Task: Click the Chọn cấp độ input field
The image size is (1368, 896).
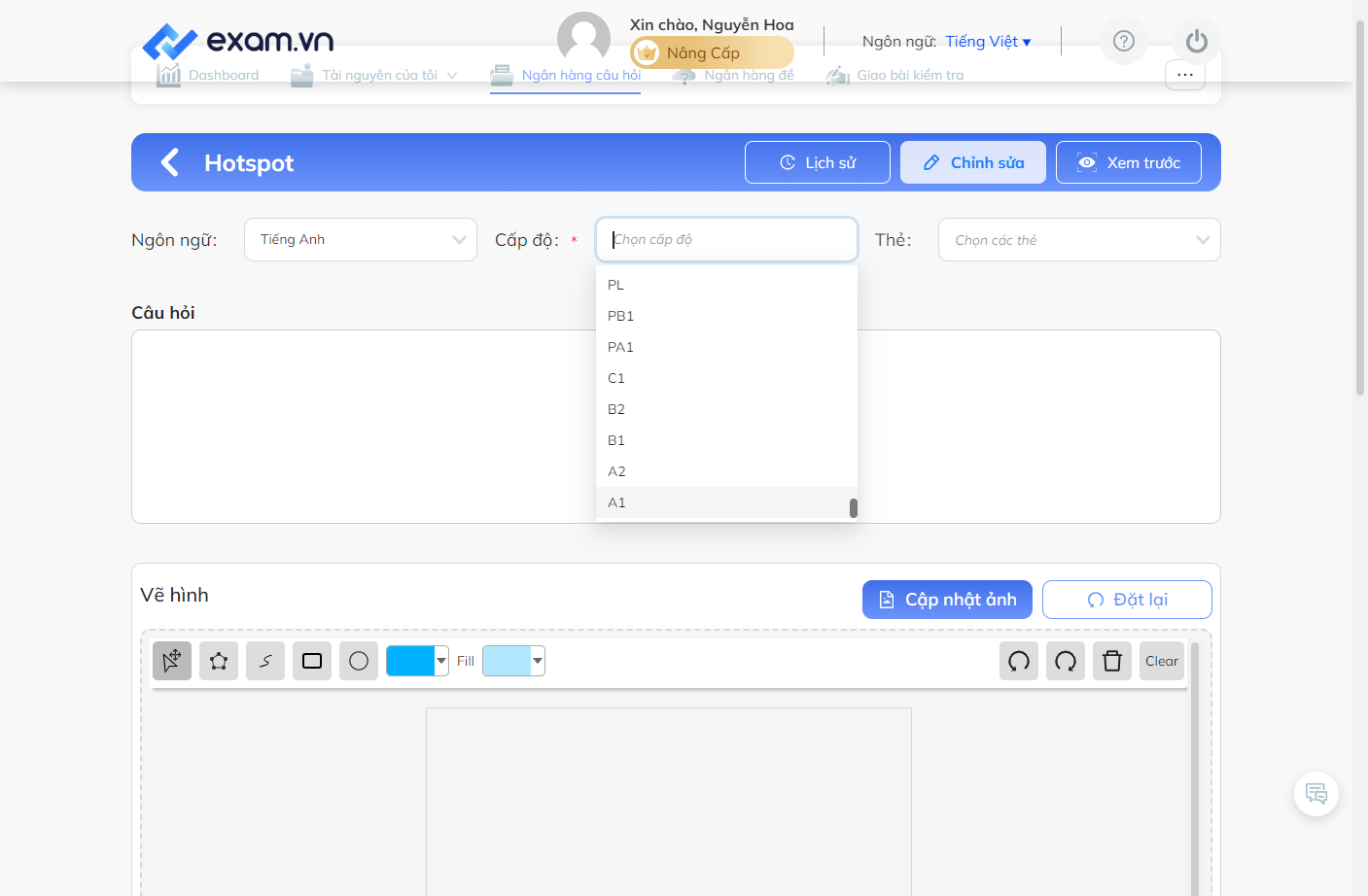Action: tap(726, 240)
